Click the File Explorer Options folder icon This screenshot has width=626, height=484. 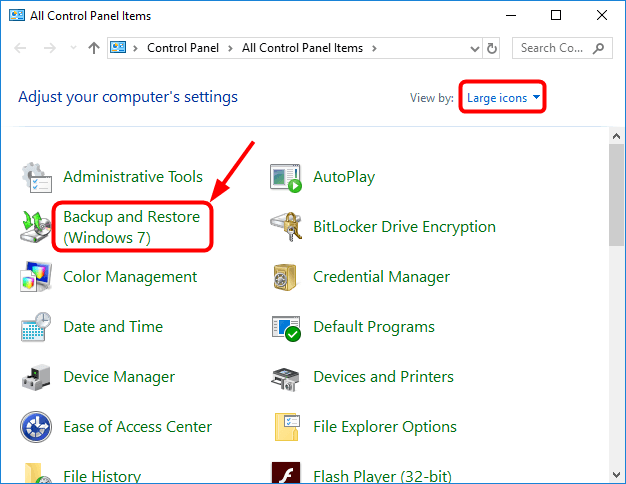point(287,427)
